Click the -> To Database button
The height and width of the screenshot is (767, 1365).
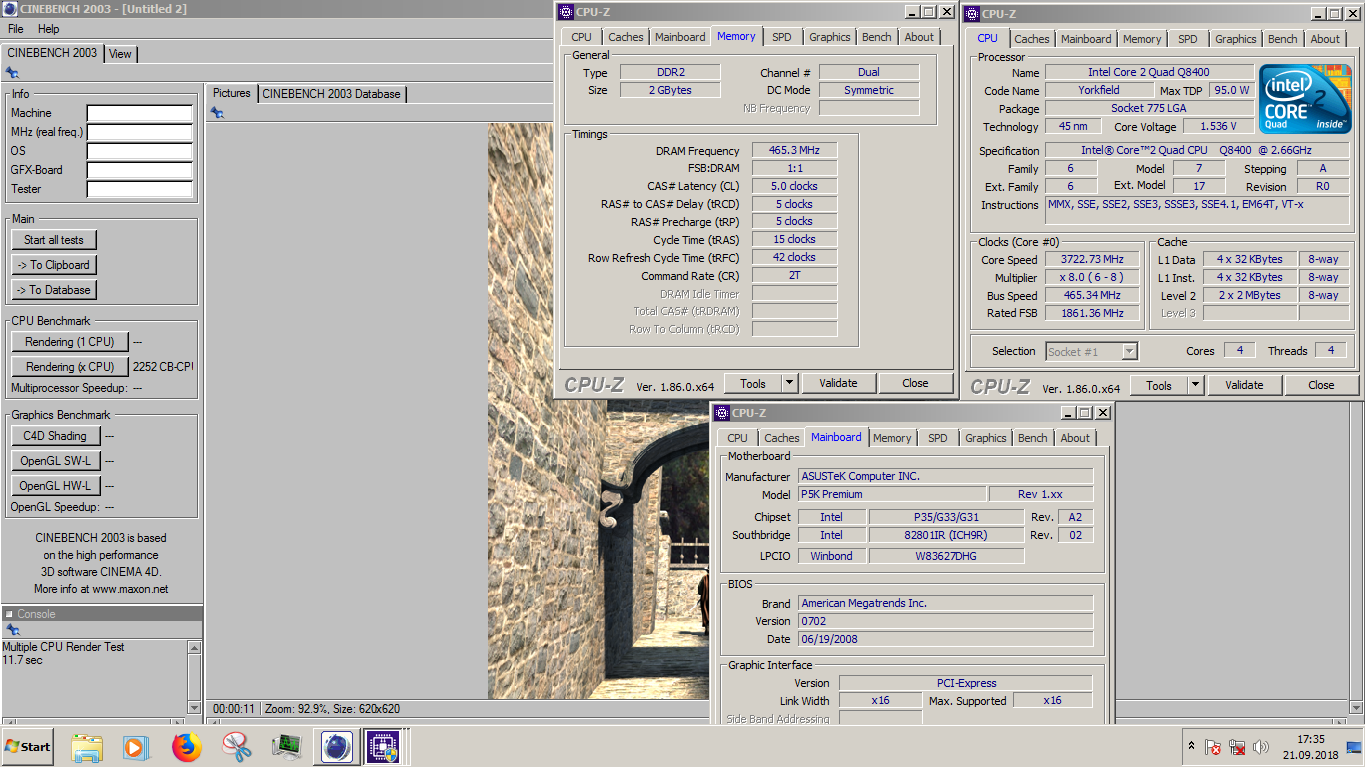(x=54, y=290)
